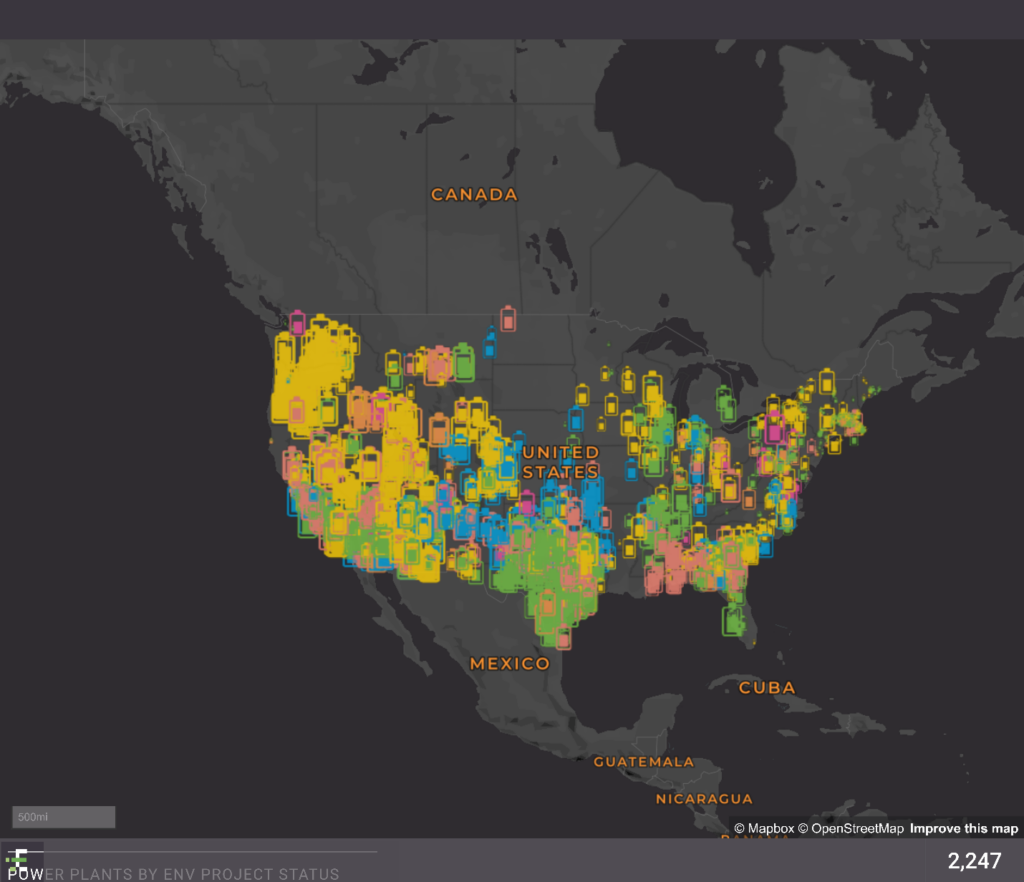
Task: Select the pink battery marker in Washington state
Action: [297, 322]
